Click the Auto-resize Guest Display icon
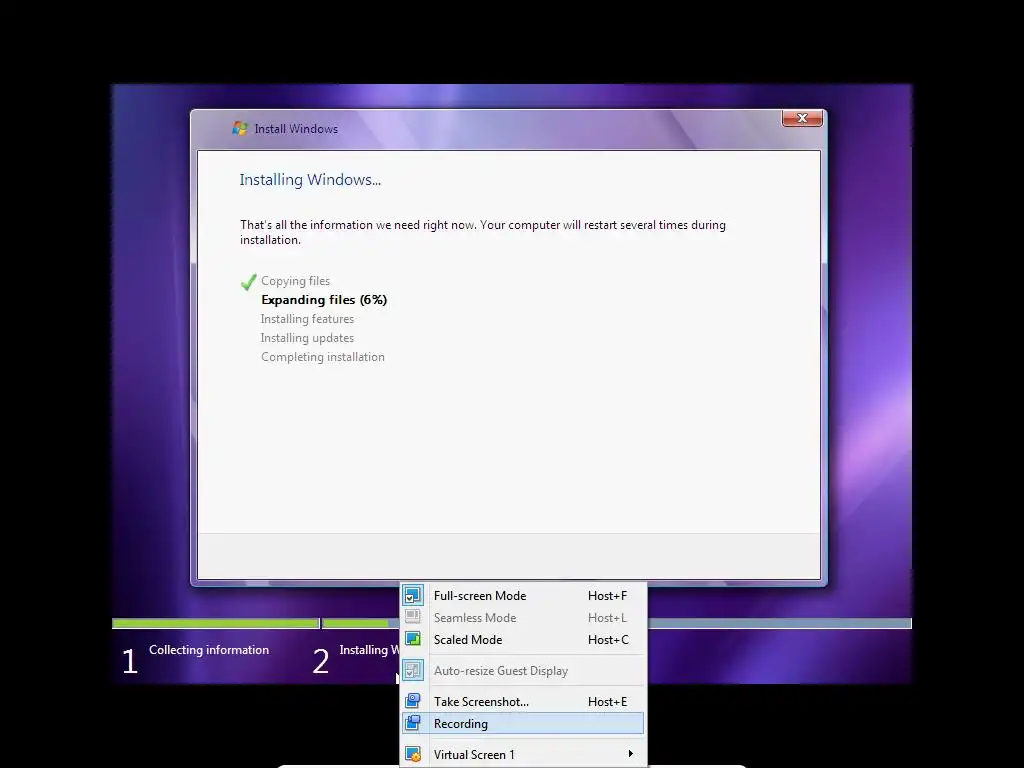 (x=413, y=671)
